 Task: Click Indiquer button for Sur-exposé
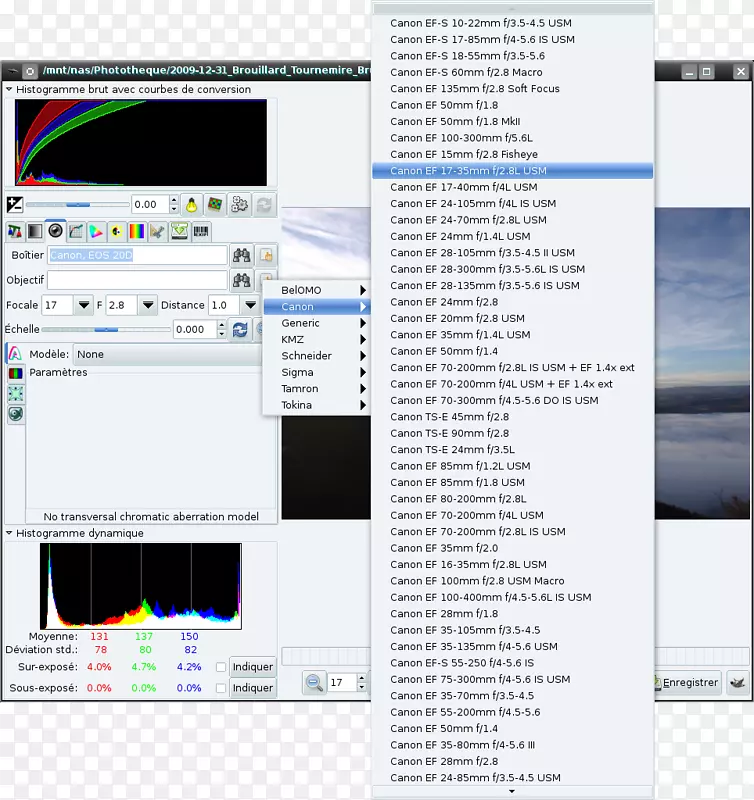point(252,667)
